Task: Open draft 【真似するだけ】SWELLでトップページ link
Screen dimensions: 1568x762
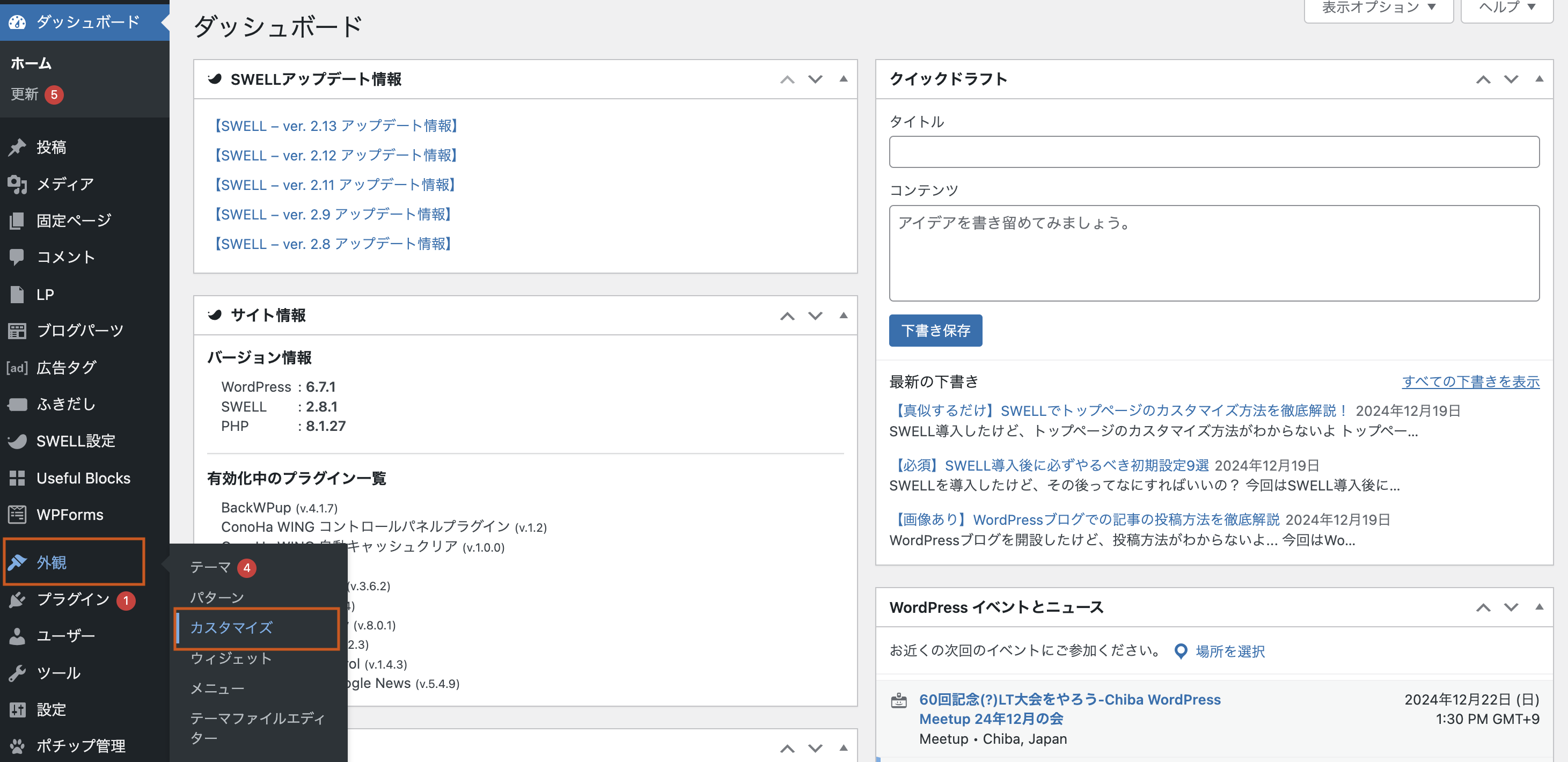Action: point(1119,411)
